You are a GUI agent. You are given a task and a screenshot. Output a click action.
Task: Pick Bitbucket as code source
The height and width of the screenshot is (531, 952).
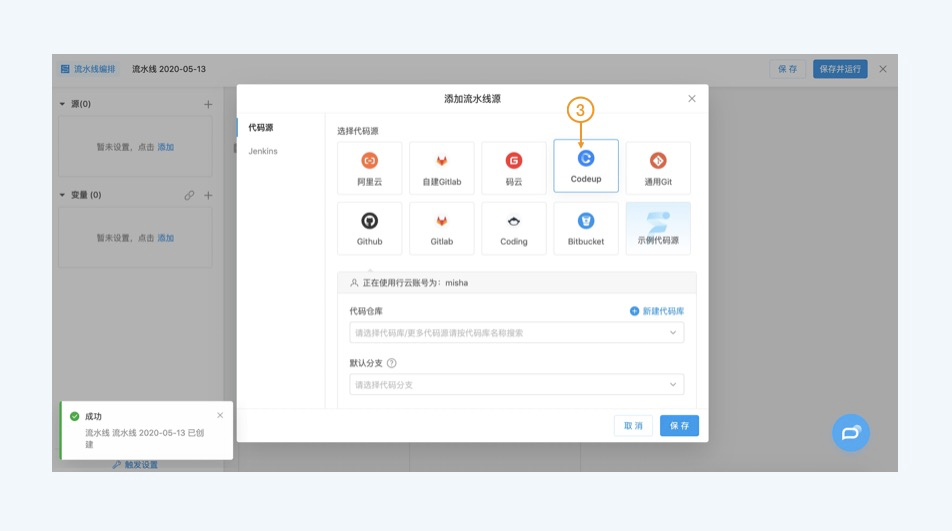click(x=586, y=228)
